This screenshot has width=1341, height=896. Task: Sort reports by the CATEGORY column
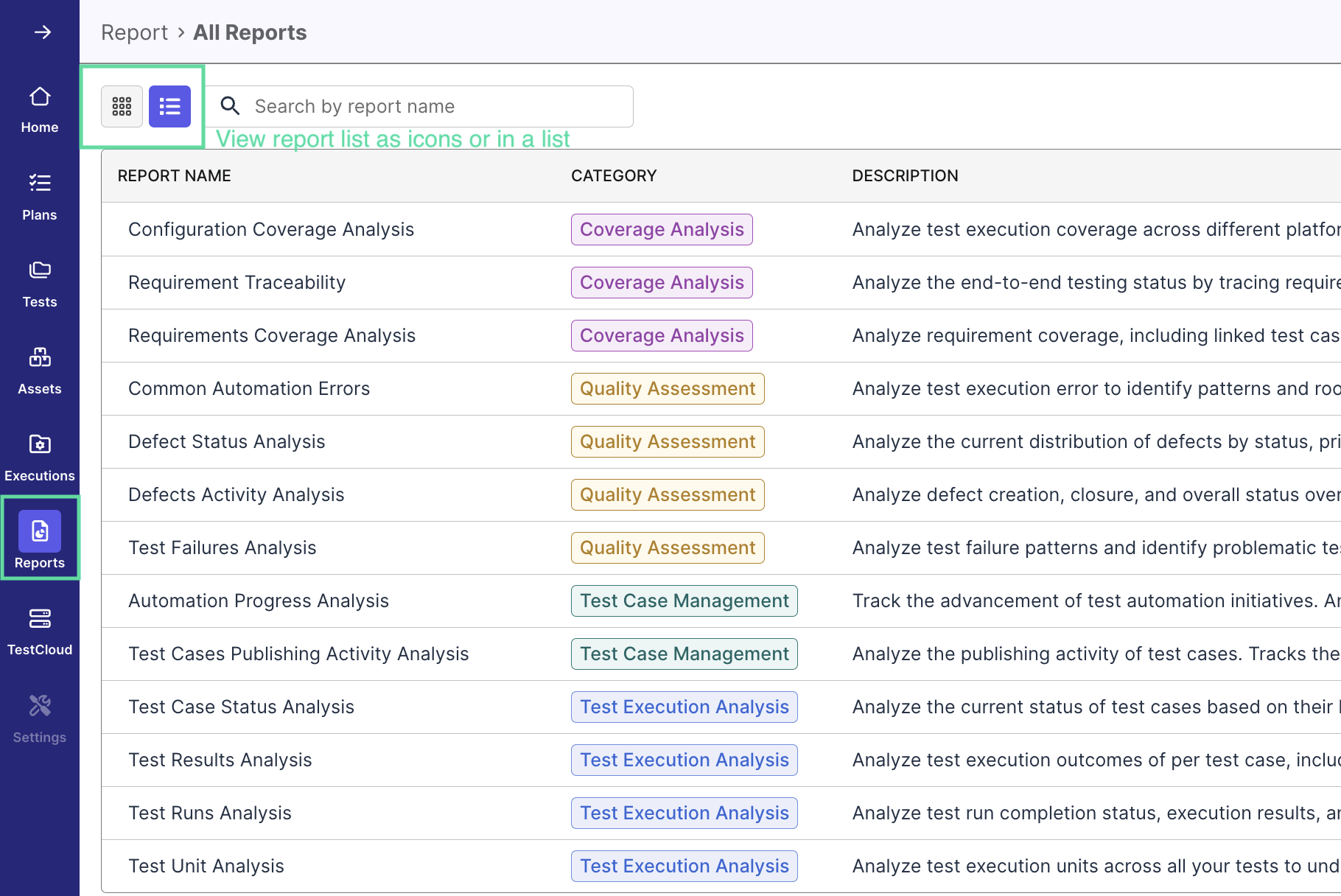pyautogui.click(x=614, y=175)
